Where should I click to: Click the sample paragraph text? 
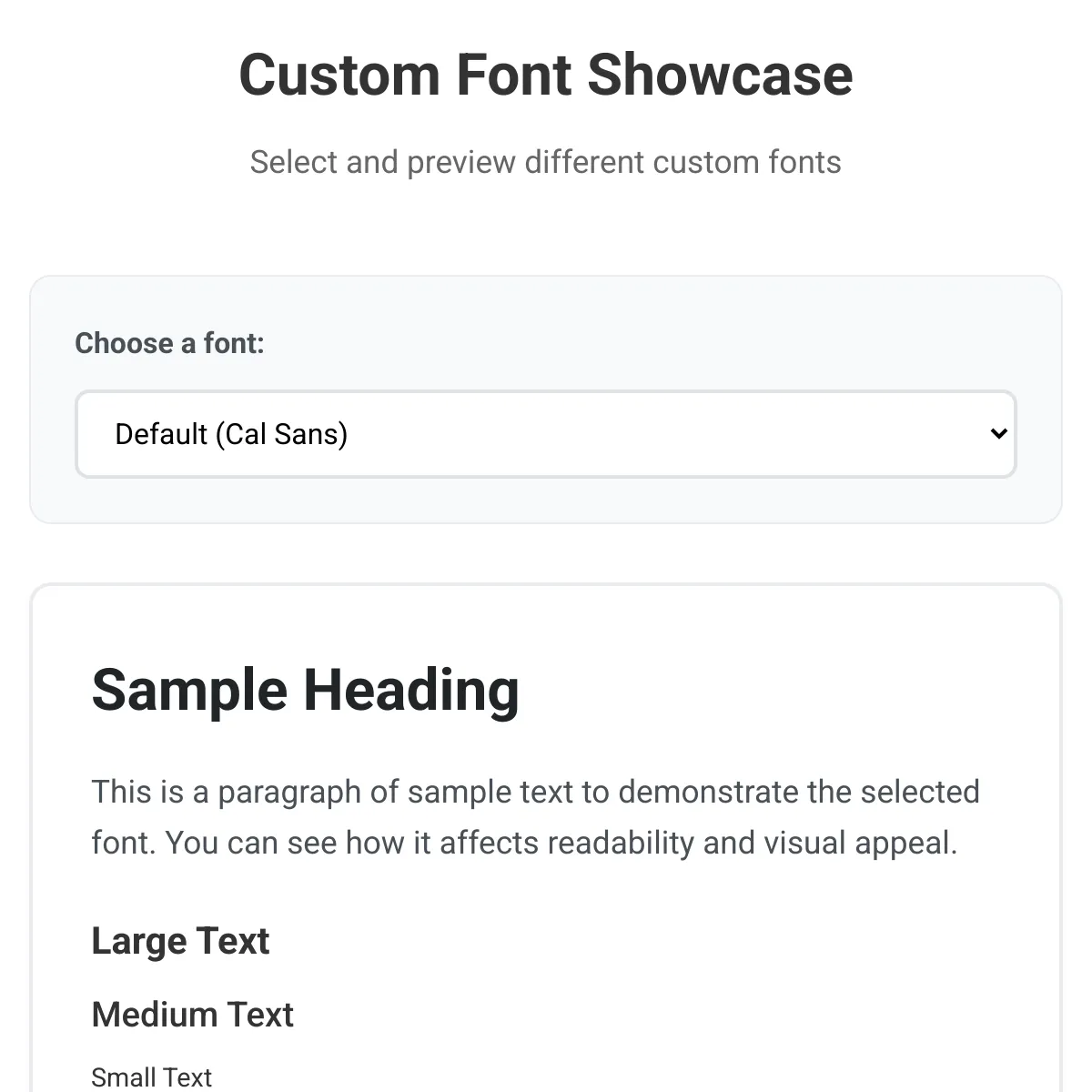(x=536, y=817)
